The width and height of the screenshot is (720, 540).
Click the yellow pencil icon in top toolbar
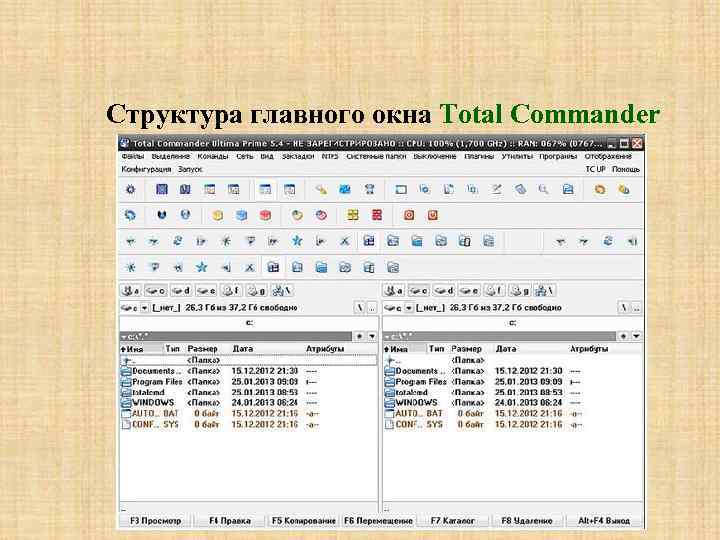click(321, 189)
